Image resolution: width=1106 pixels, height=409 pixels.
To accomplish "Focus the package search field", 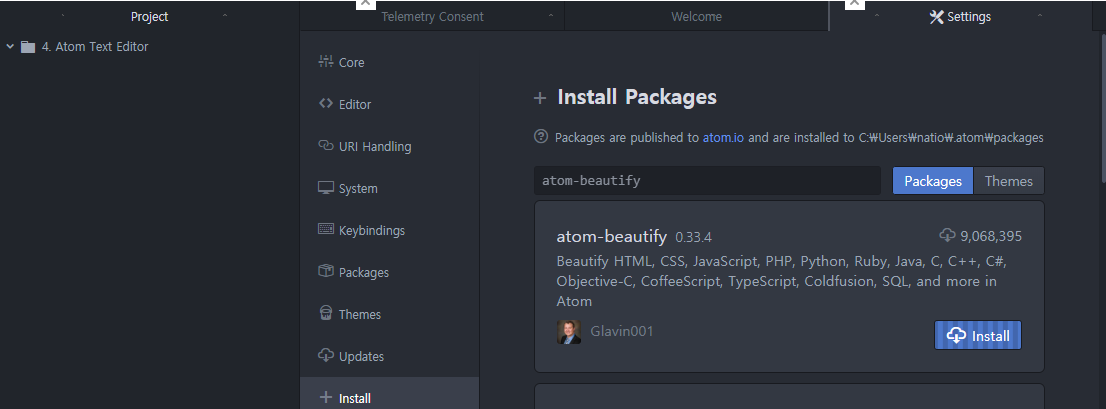I will (x=707, y=181).
